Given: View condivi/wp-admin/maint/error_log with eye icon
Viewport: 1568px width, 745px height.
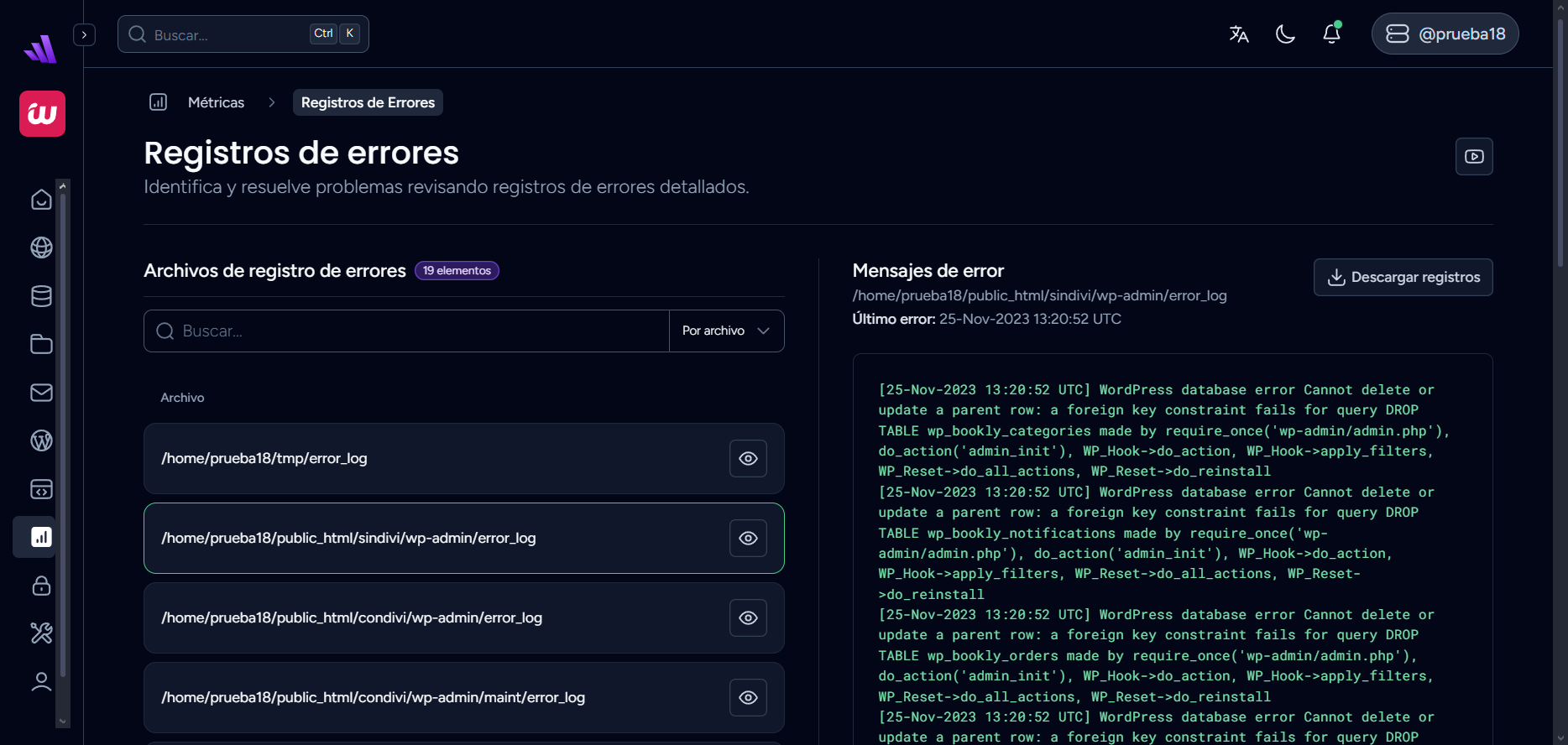Looking at the screenshot, I should point(748,698).
